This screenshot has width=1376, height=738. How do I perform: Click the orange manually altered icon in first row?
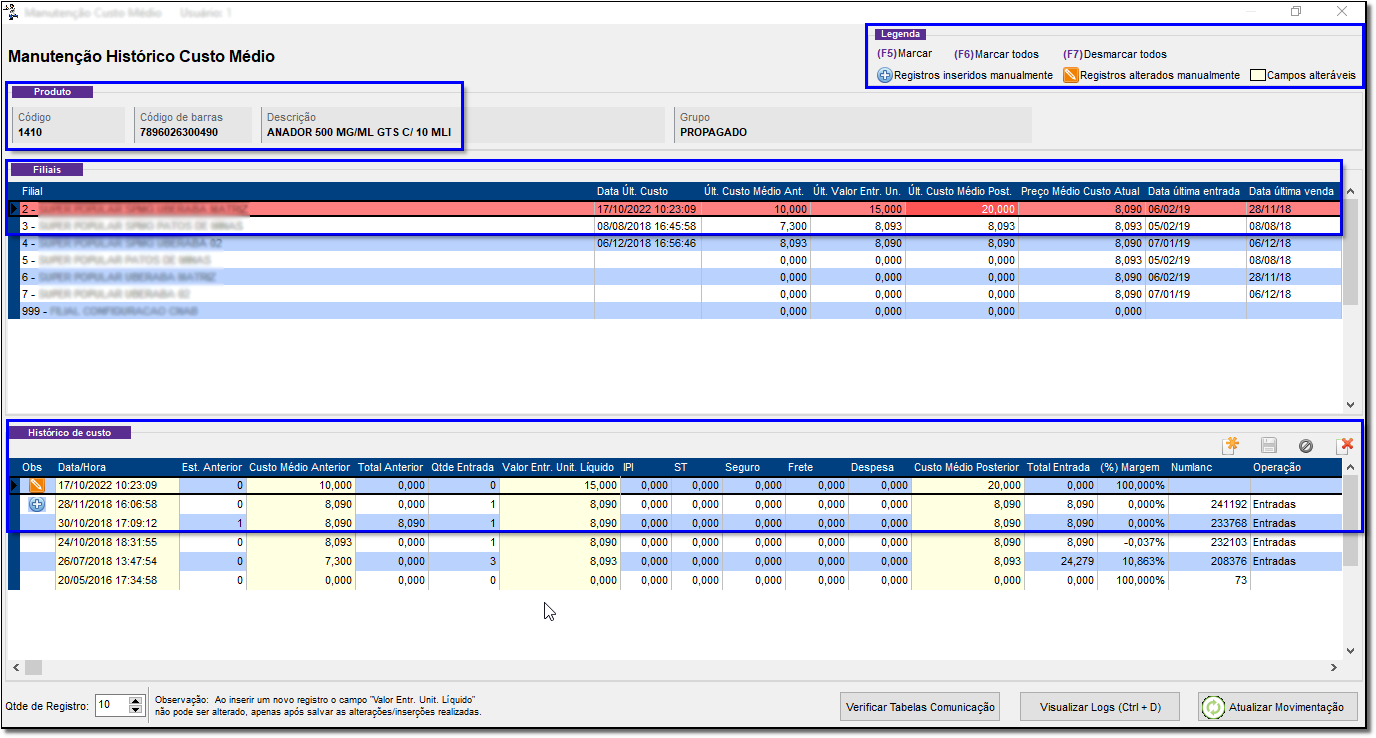click(x=37, y=485)
